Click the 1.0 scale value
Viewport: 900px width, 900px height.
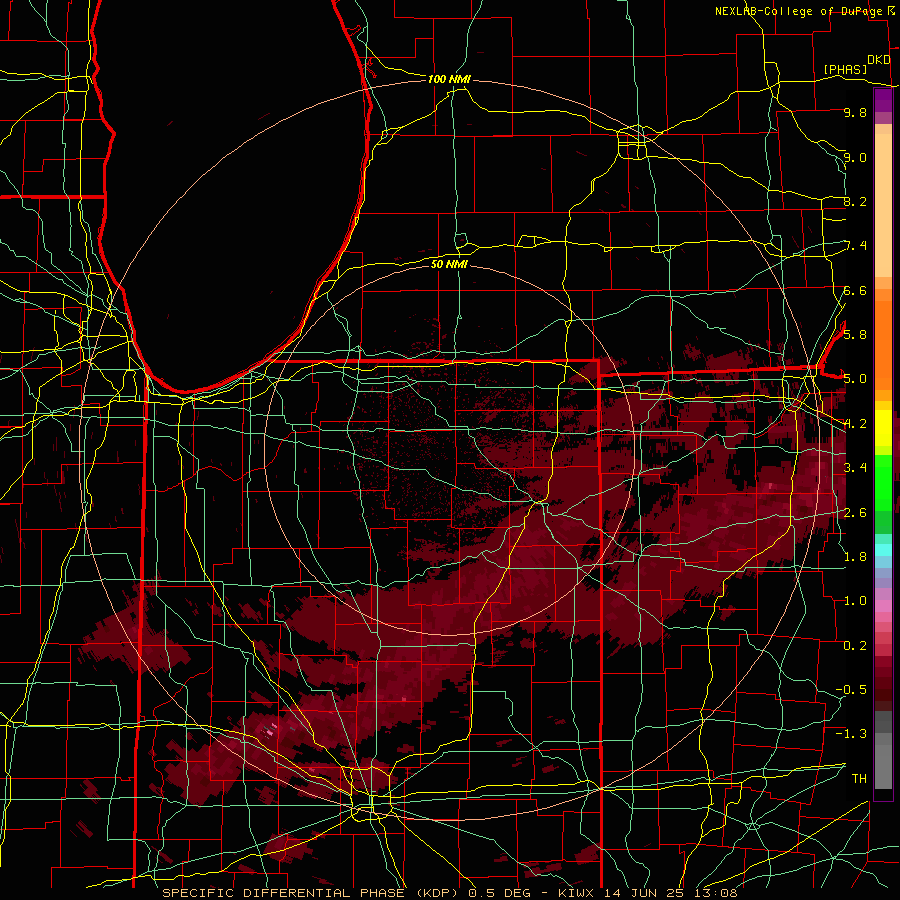(855, 601)
